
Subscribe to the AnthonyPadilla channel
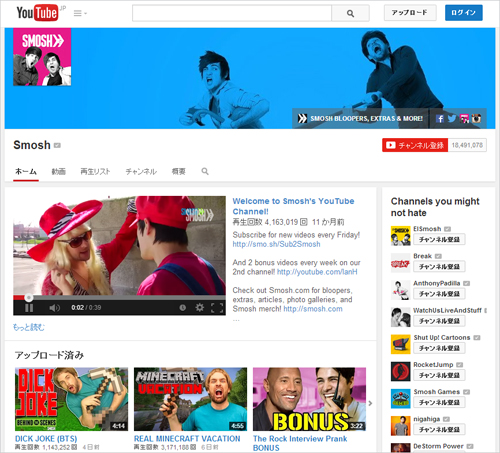point(439,294)
